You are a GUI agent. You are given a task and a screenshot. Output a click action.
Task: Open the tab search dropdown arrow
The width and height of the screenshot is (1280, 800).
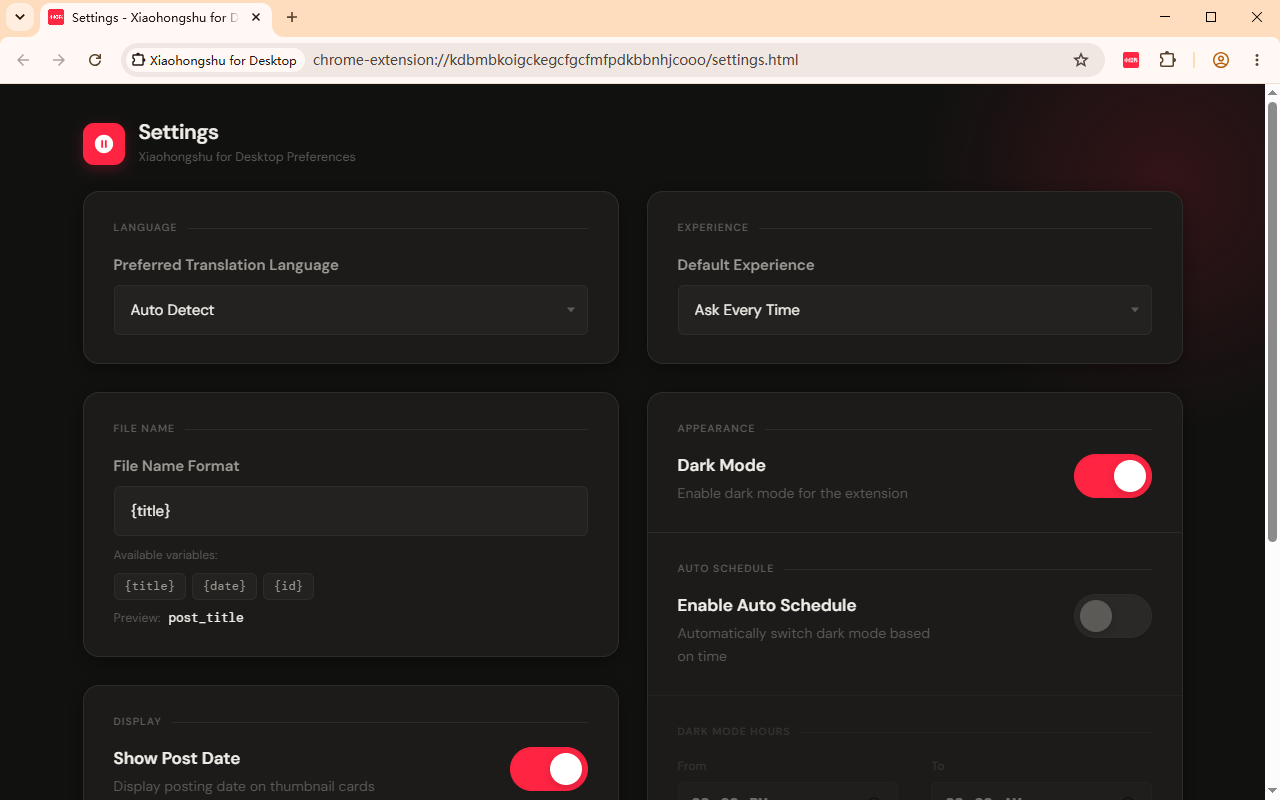click(20, 17)
